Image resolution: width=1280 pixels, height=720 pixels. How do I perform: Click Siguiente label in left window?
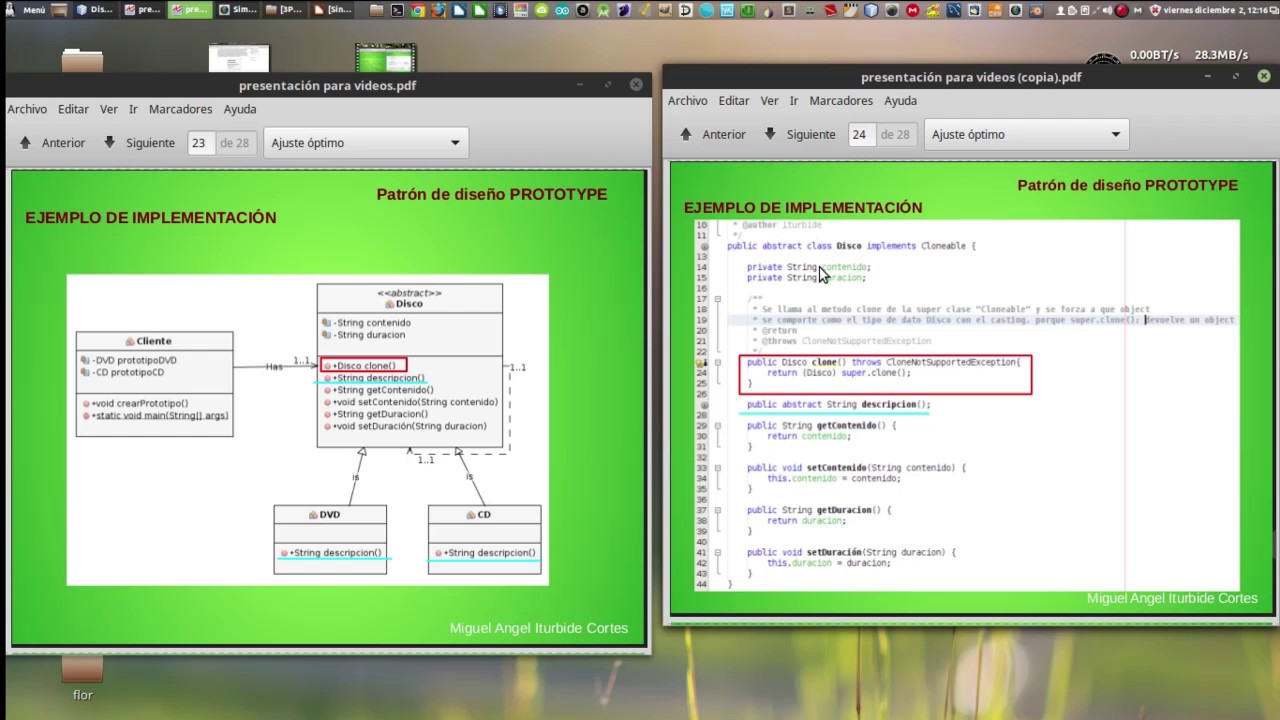[x=150, y=143]
